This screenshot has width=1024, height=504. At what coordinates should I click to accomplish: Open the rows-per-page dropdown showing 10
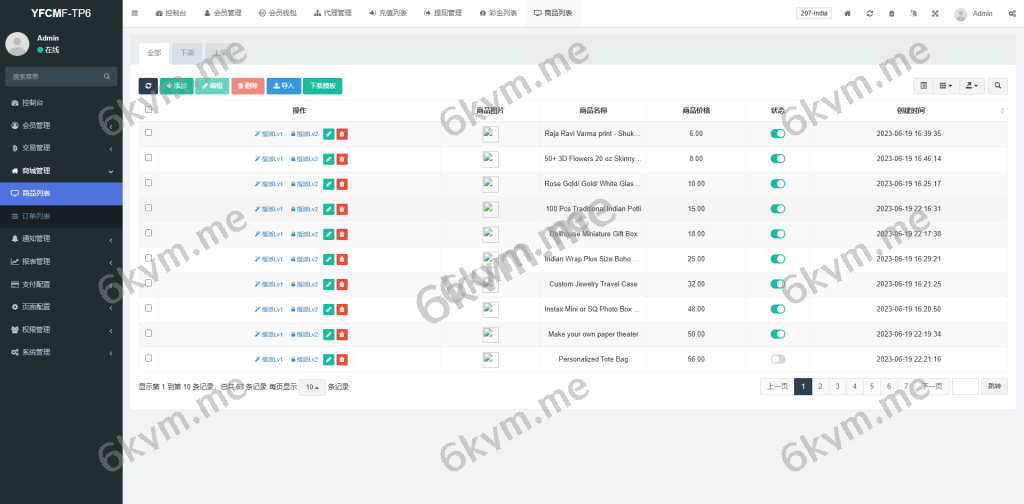[312, 387]
